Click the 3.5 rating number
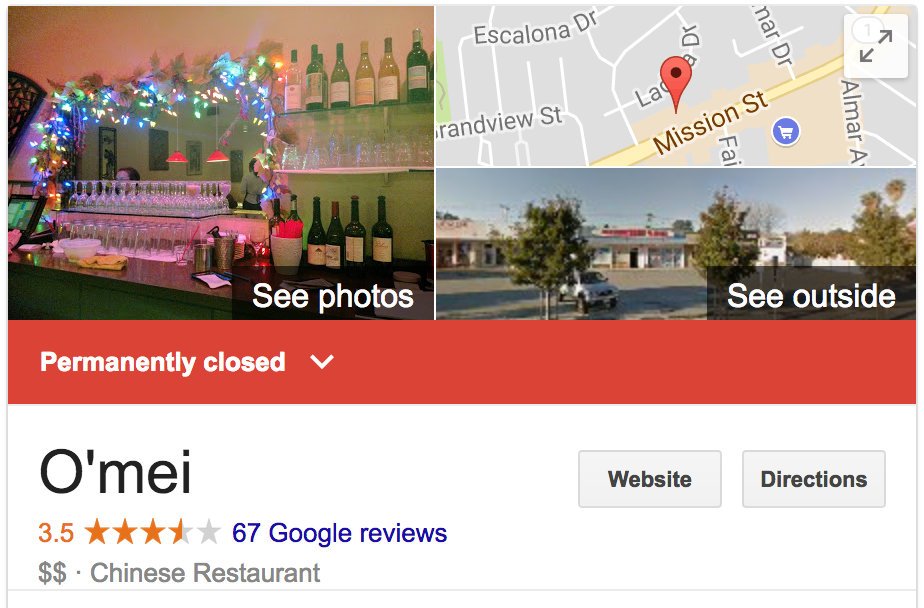Screen dimensions: 924x608 56,533
